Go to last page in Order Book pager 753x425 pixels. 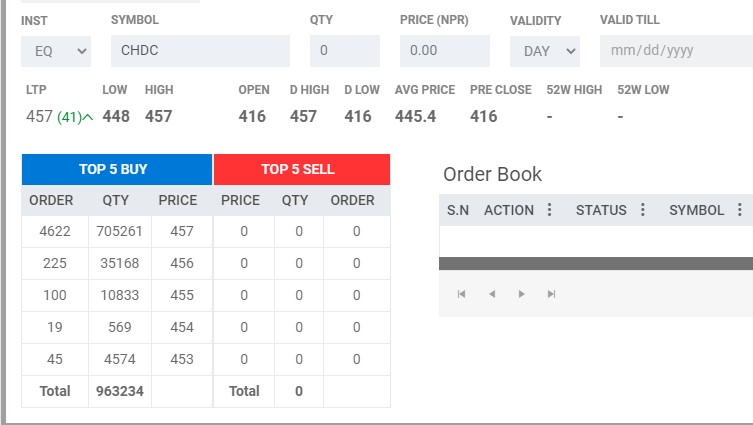pos(551,294)
